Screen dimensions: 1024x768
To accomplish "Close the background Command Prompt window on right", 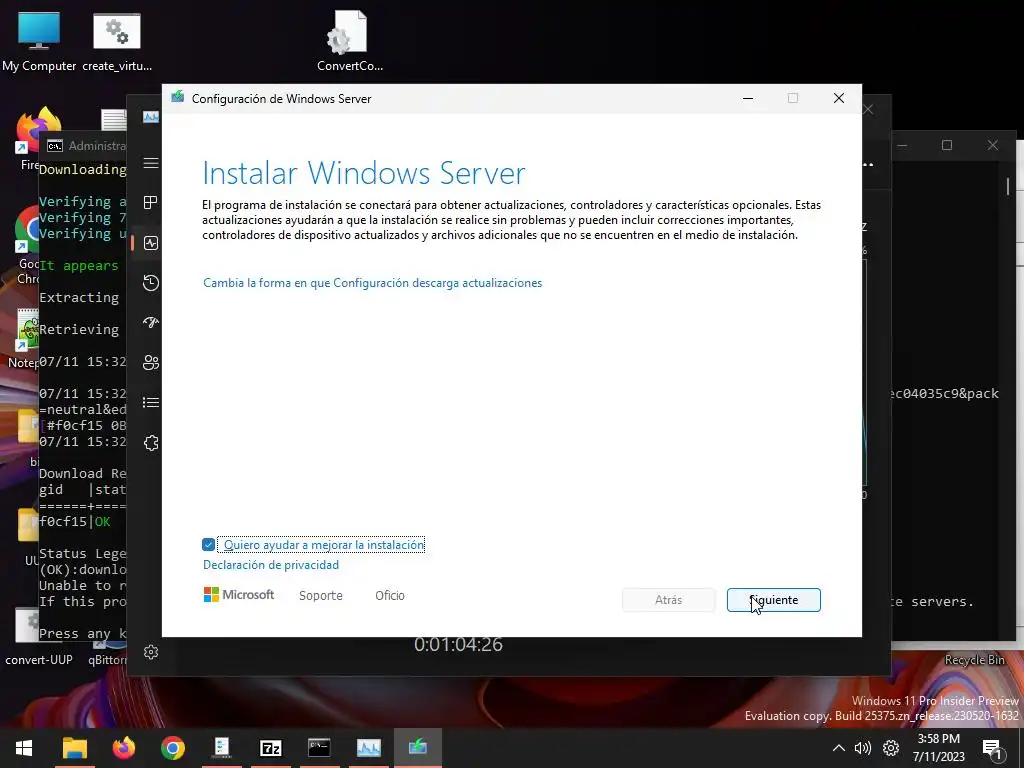I will coord(993,145).
